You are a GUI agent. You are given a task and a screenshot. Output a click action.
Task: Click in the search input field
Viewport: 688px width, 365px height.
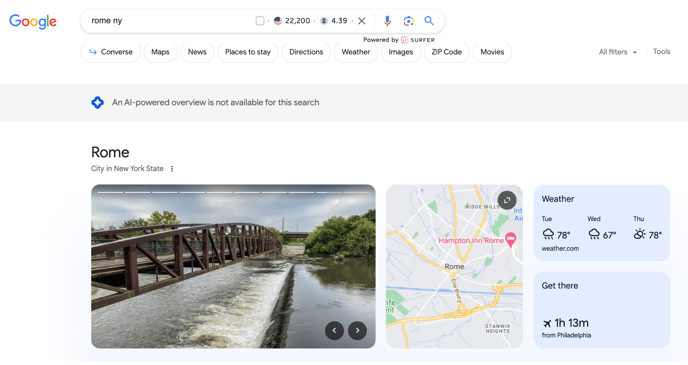[x=171, y=21]
